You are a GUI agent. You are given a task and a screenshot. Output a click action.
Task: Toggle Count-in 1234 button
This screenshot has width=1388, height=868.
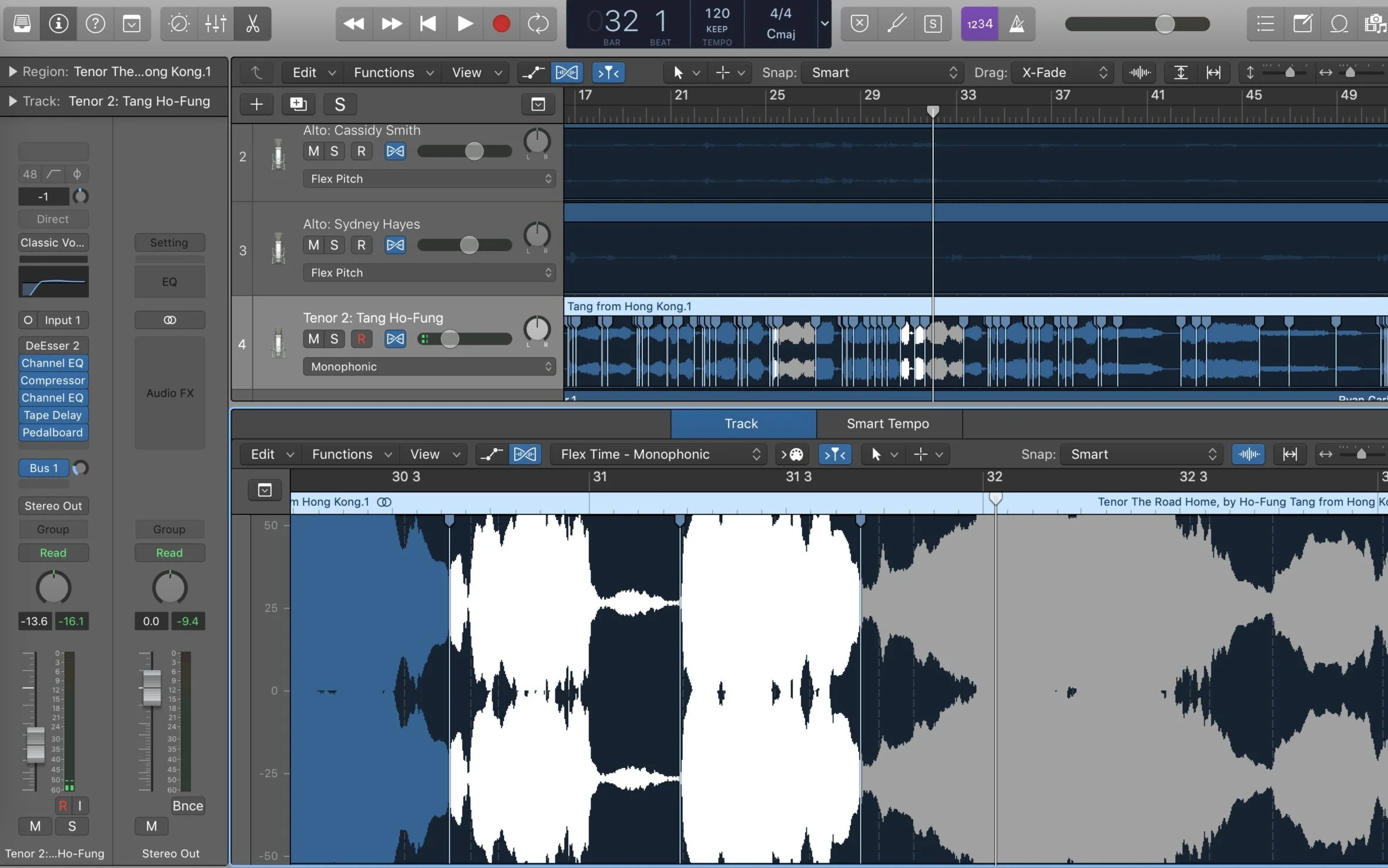pyautogui.click(x=979, y=24)
